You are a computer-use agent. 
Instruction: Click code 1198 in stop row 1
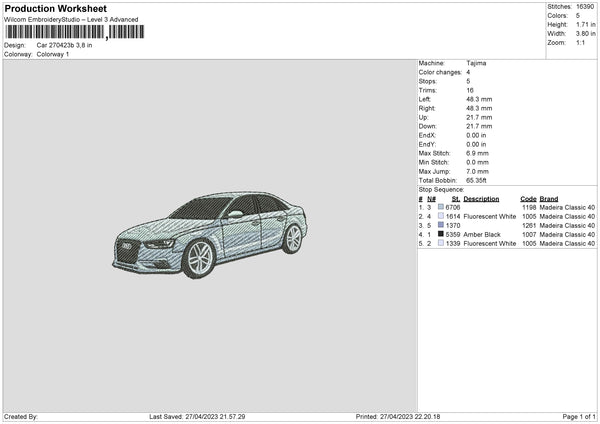pyautogui.click(x=529, y=207)
